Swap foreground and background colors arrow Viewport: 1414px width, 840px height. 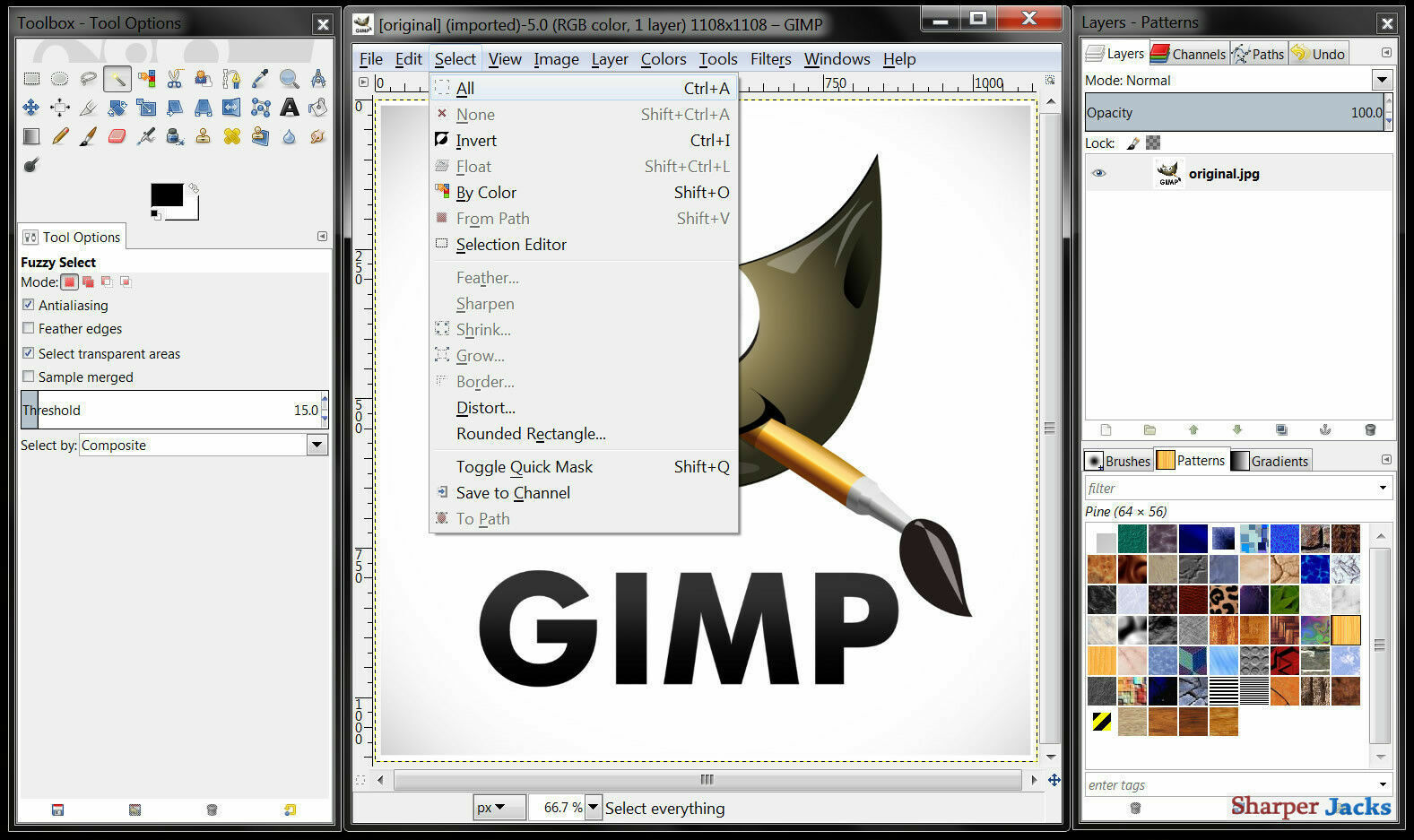coord(194,188)
